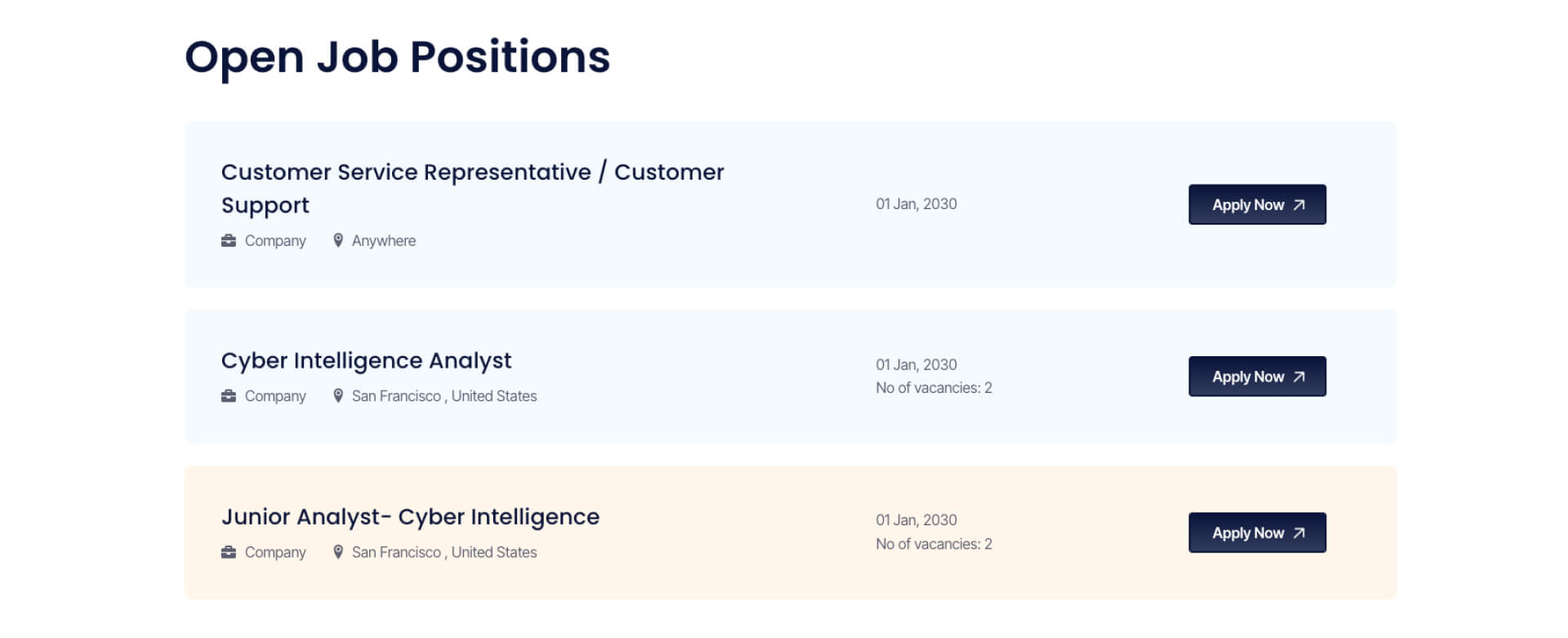Click location pin in Junior Analyst row
The height and width of the screenshot is (638, 1568).
click(x=338, y=552)
